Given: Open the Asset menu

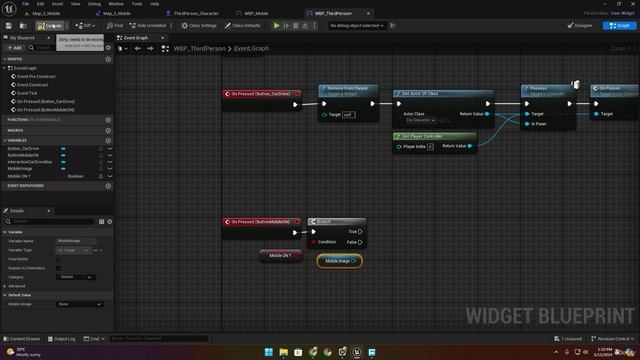Looking at the screenshot, I should point(57,4).
